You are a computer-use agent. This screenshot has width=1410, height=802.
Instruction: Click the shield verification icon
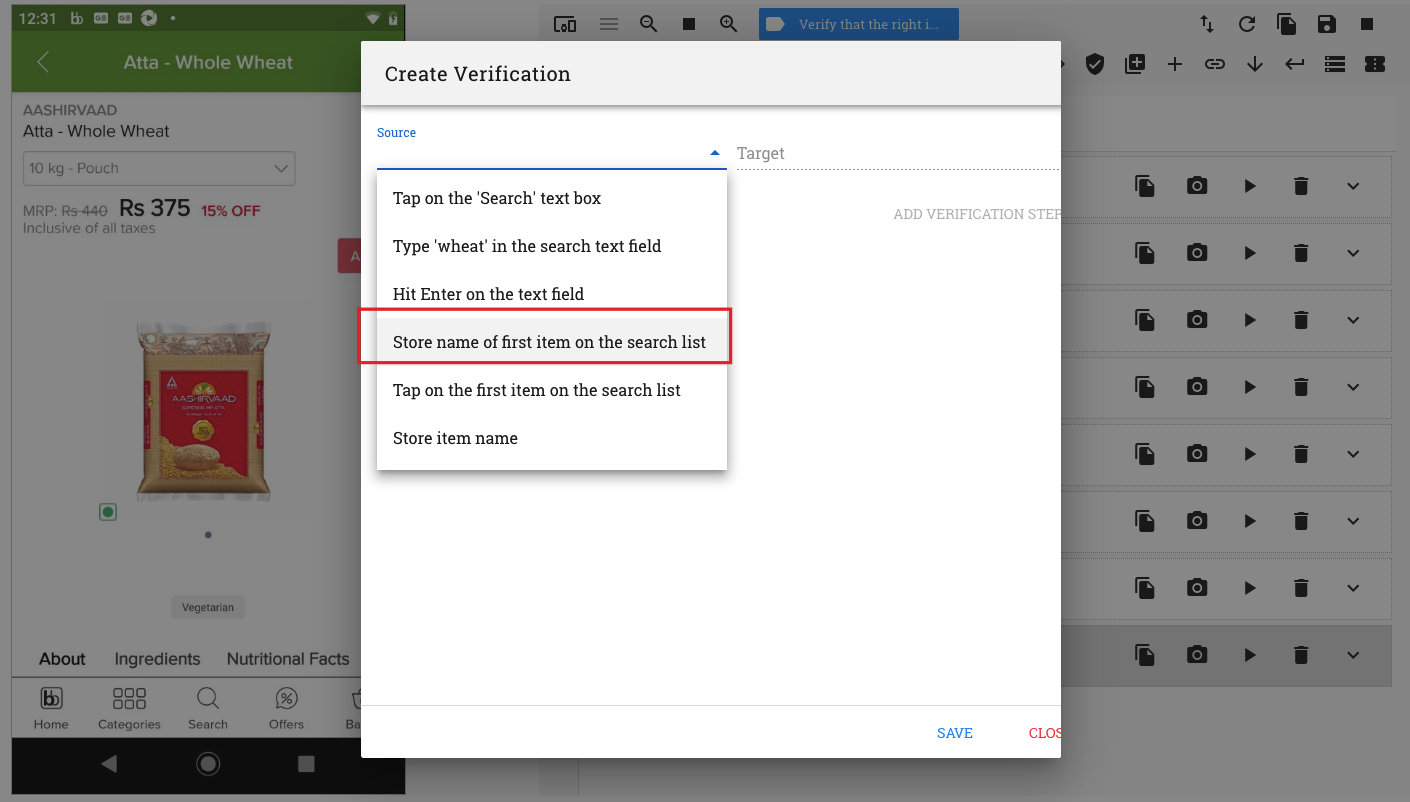[x=1095, y=64]
